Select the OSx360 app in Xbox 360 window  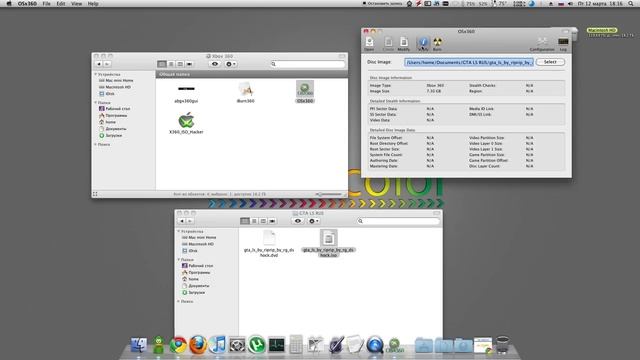305,91
